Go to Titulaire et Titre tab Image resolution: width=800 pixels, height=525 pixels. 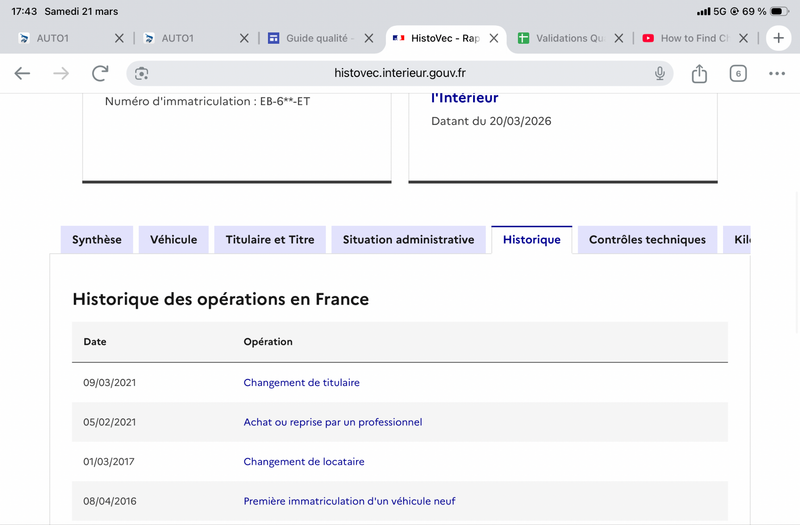point(270,240)
